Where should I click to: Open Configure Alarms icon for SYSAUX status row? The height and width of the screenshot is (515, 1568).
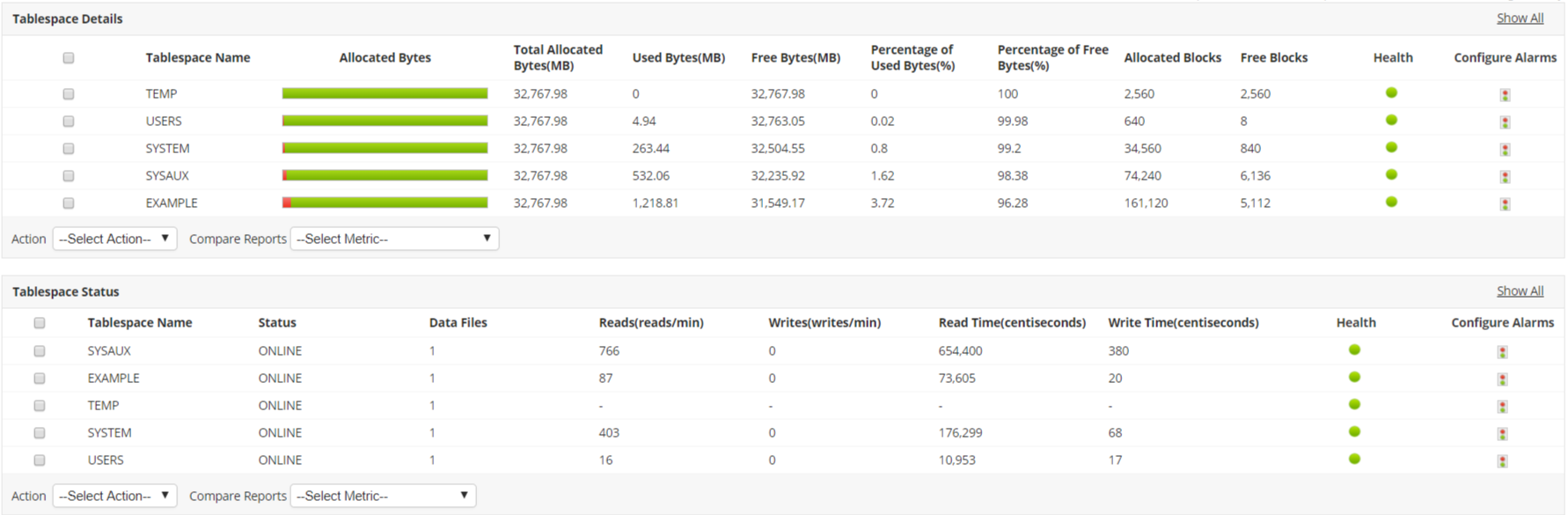[1502, 352]
